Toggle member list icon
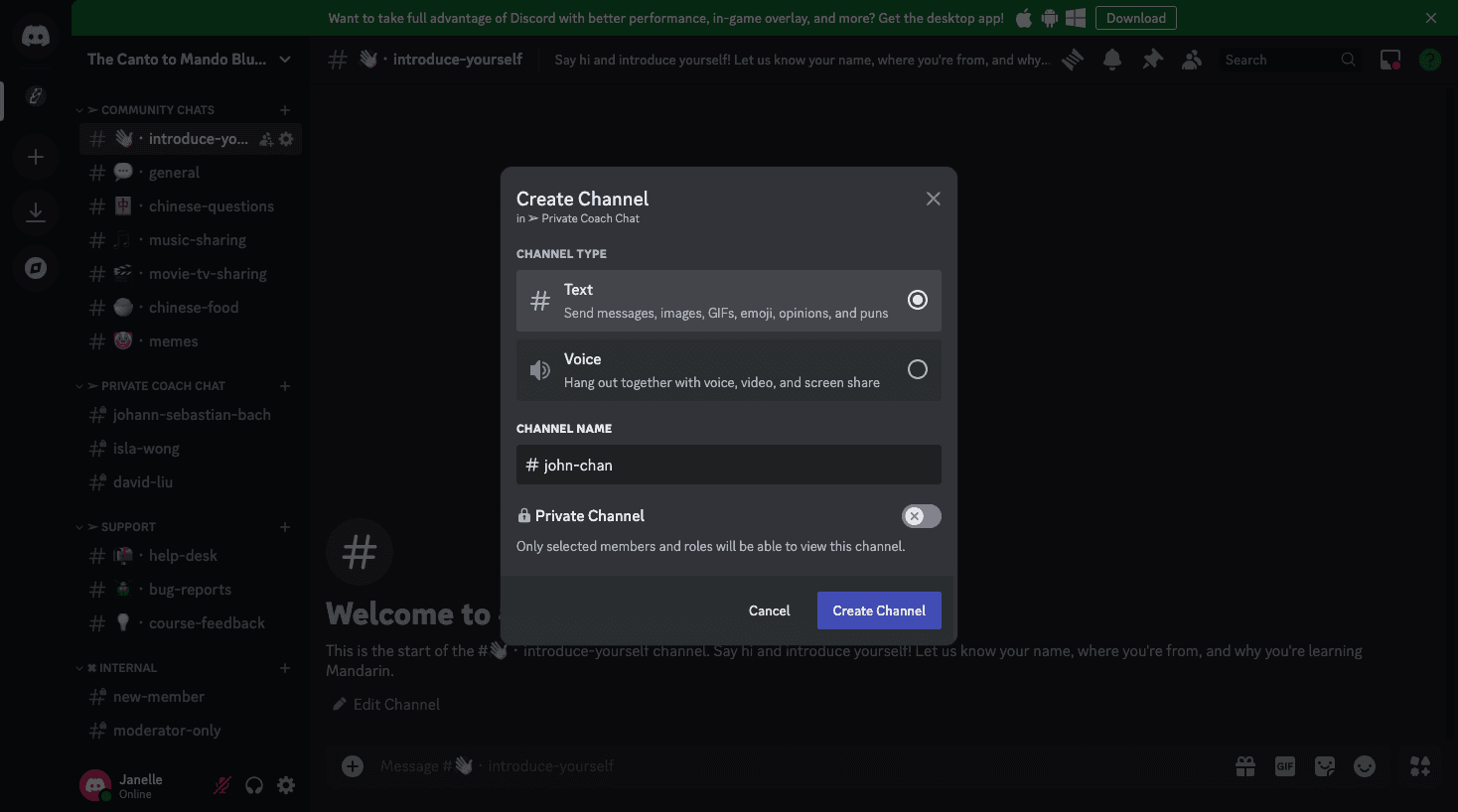This screenshot has width=1458, height=812. pyautogui.click(x=1192, y=60)
